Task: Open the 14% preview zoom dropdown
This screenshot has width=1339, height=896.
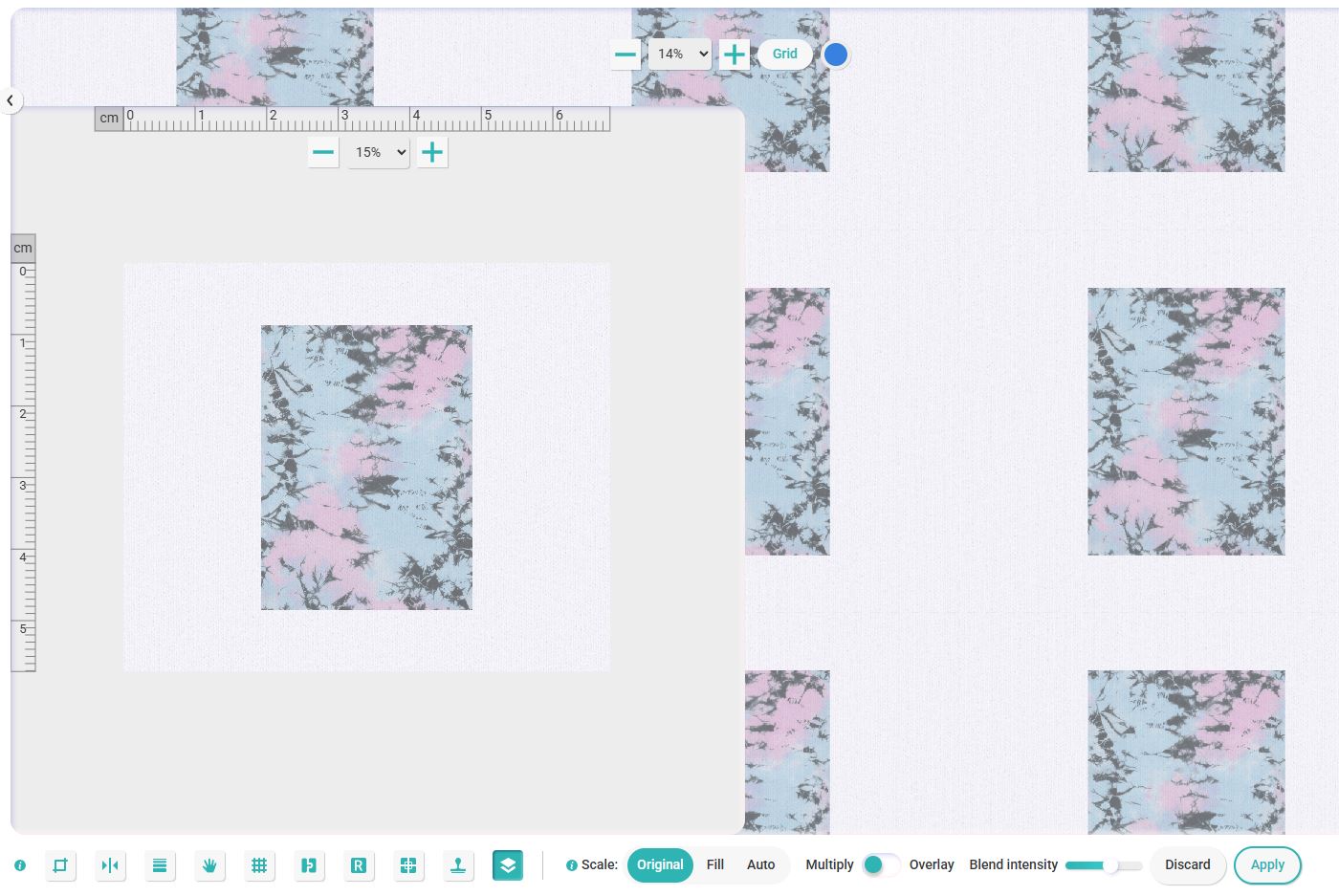Action: 679,55
